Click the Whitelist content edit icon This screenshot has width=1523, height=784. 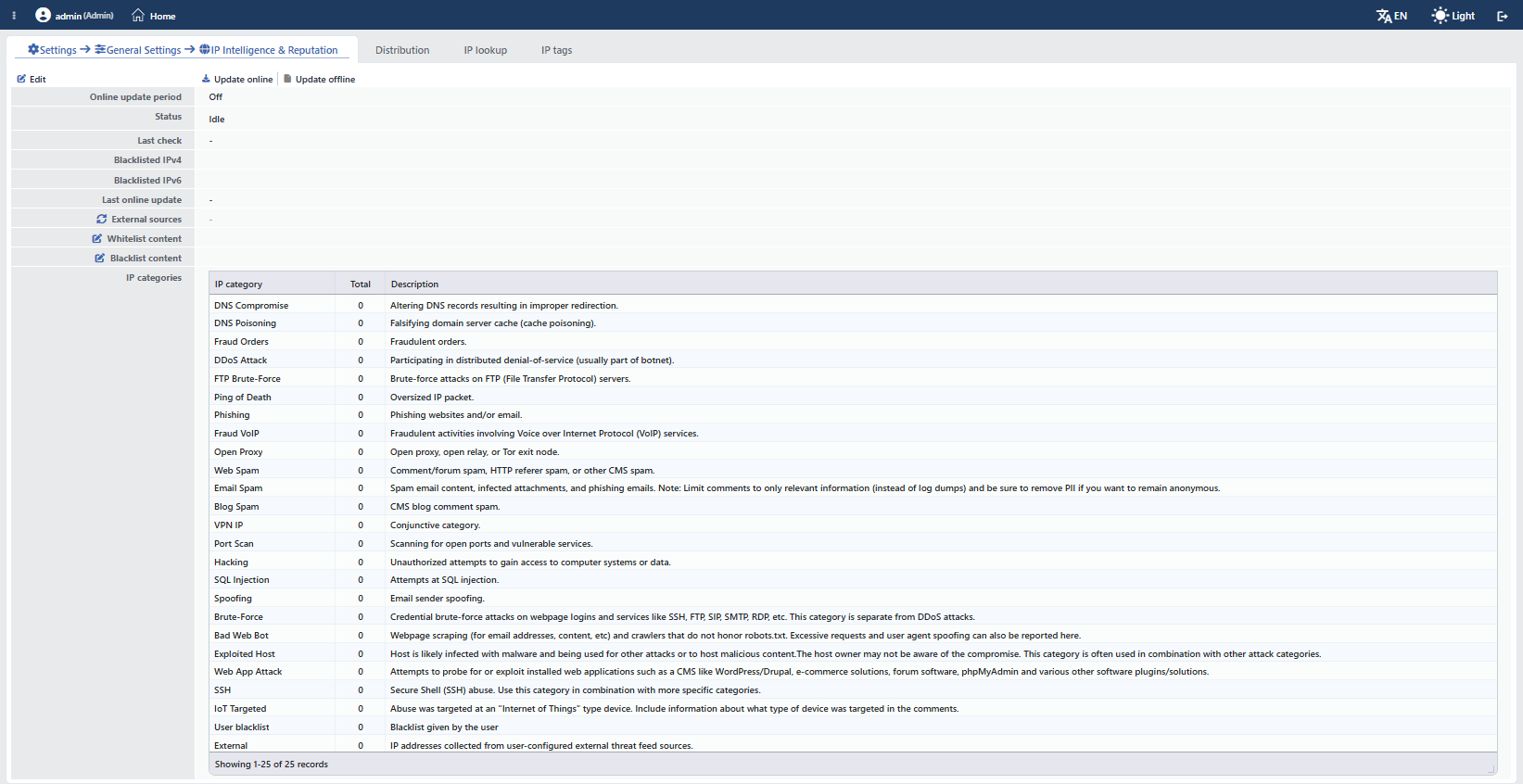click(x=97, y=238)
